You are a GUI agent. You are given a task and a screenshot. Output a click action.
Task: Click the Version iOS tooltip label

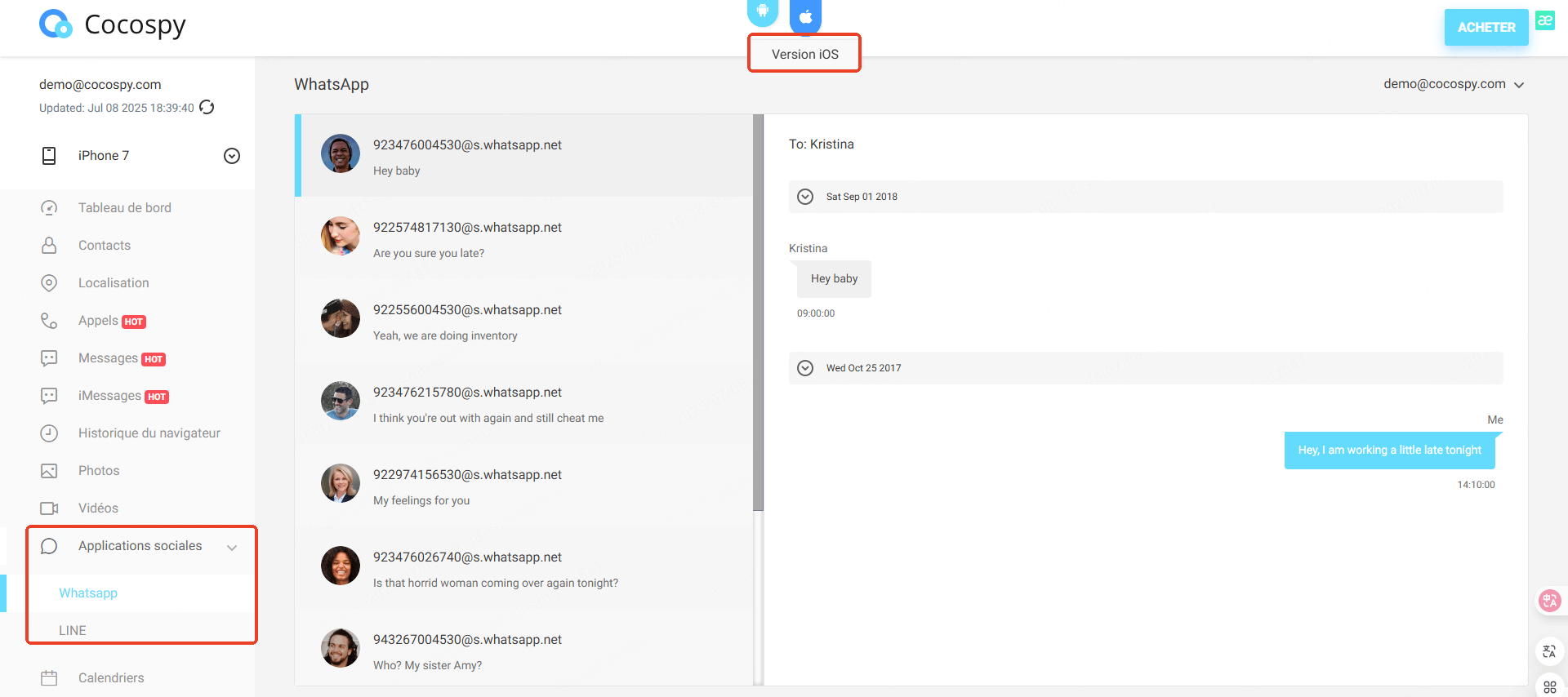pyautogui.click(x=805, y=54)
